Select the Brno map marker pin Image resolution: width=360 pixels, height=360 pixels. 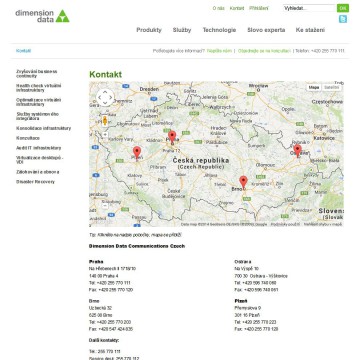pos(244,183)
